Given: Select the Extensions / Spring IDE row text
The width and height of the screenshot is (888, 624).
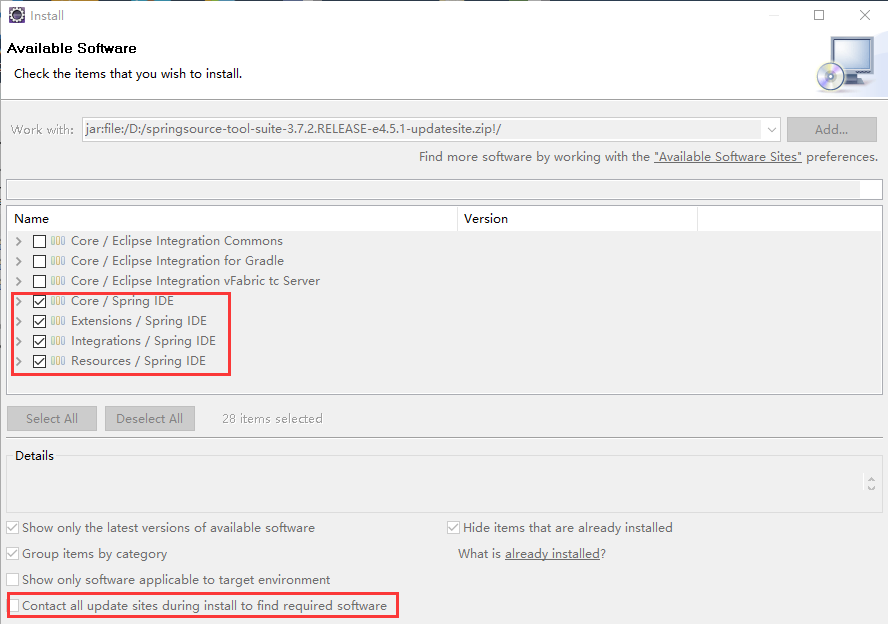Looking at the screenshot, I should 139,321.
